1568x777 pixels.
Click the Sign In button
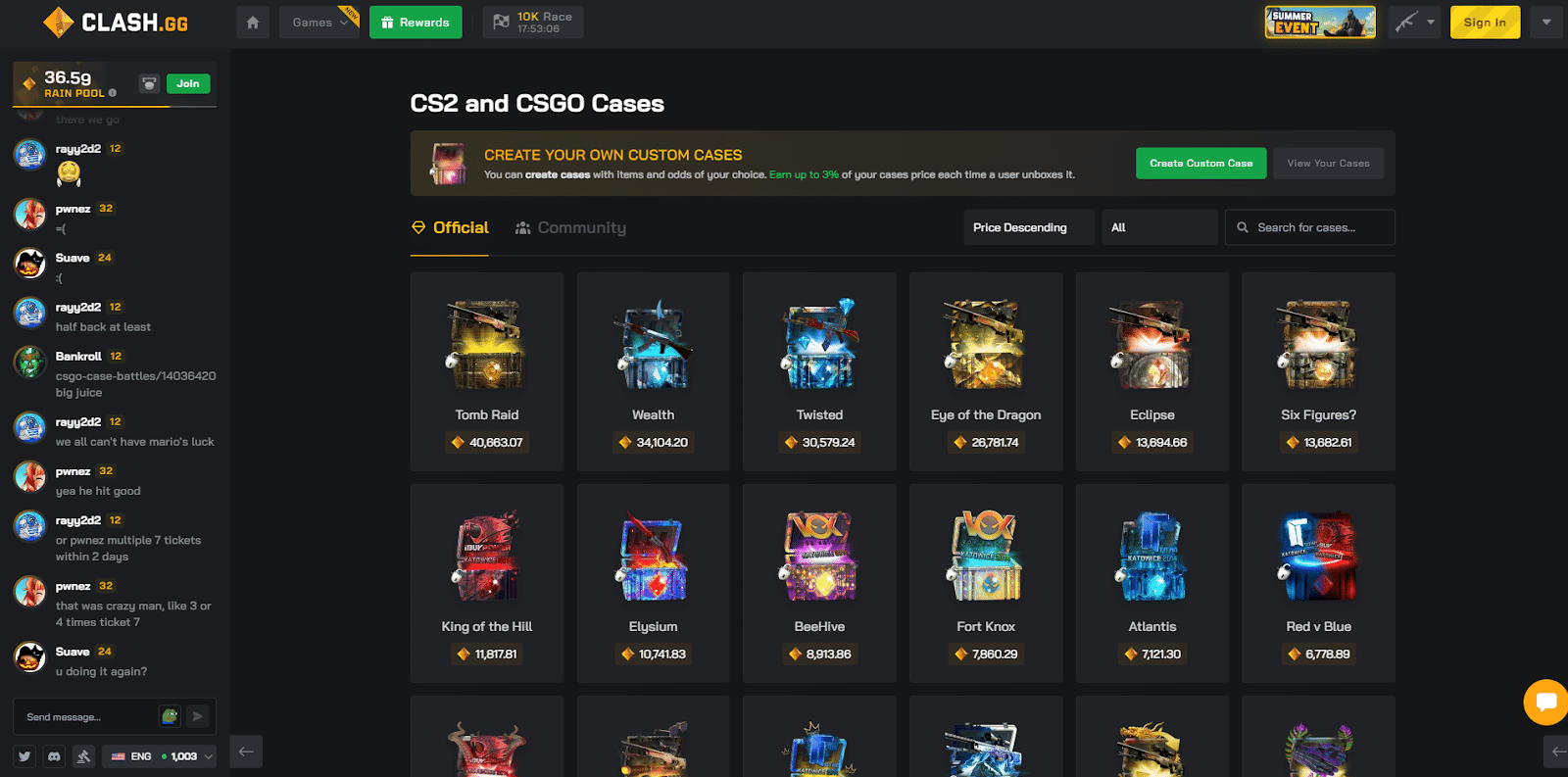[1485, 23]
